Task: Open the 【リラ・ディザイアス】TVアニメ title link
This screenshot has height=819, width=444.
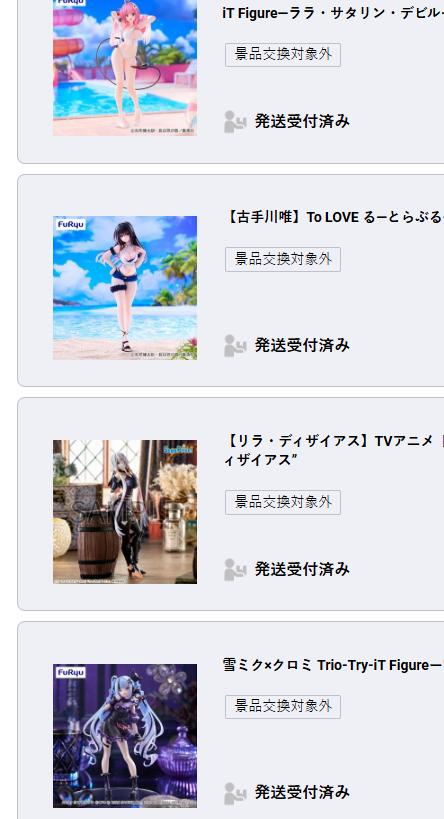Action: click(333, 451)
